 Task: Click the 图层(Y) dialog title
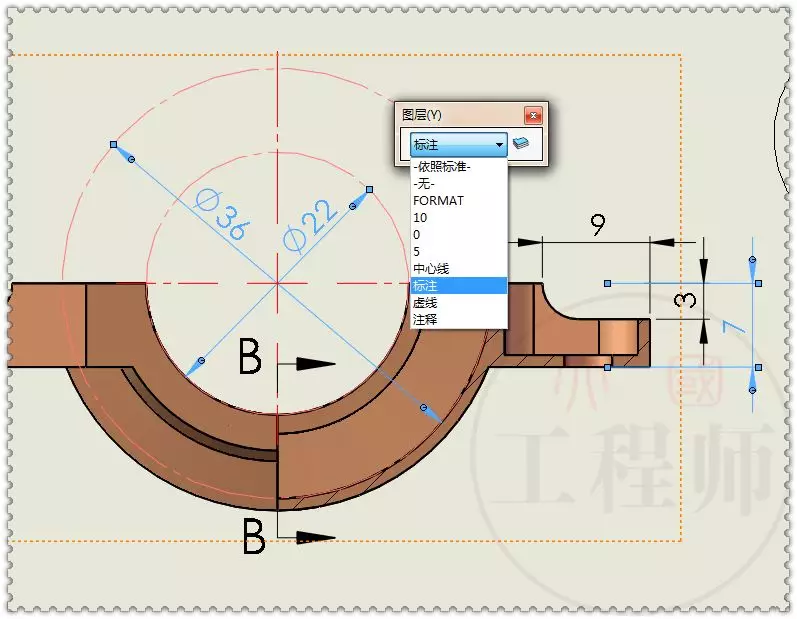tap(421, 115)
